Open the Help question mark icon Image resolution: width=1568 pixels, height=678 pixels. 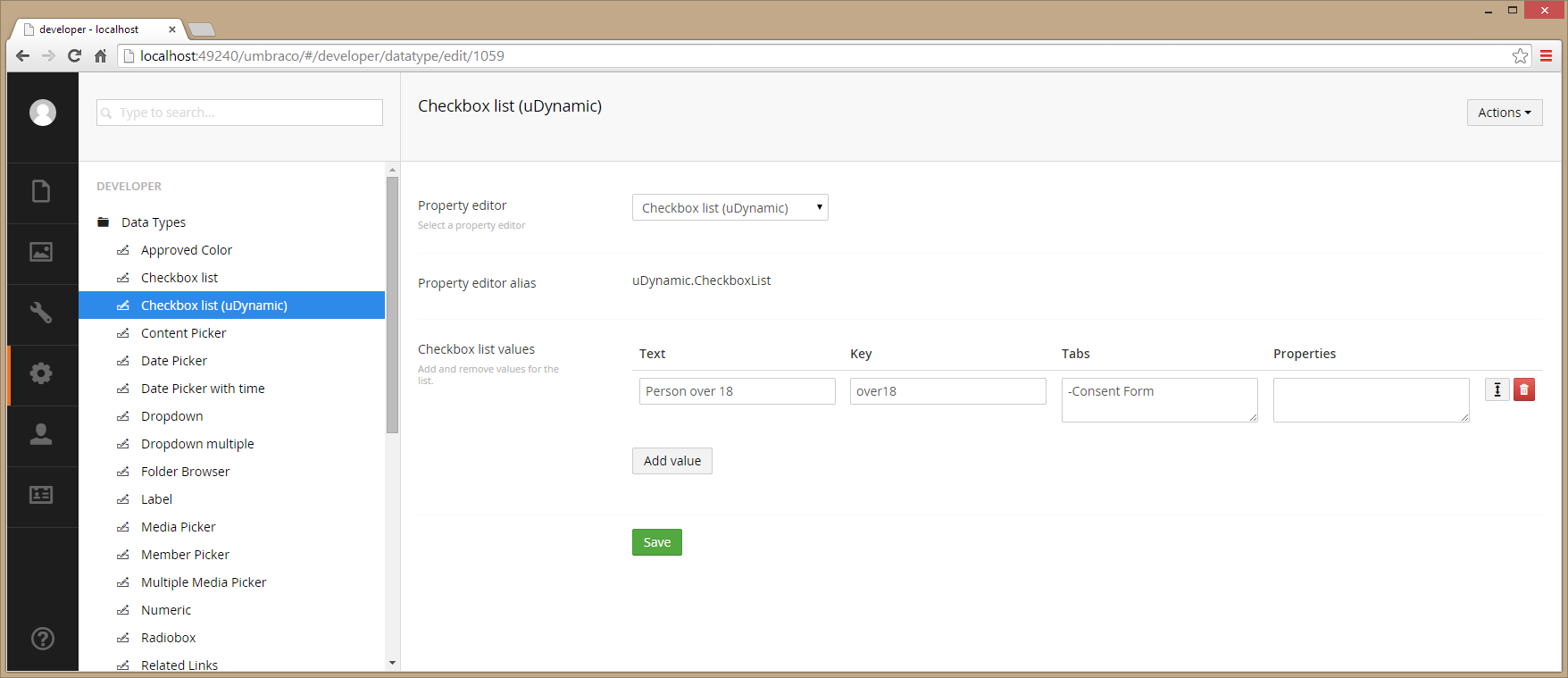click(42, 639)
